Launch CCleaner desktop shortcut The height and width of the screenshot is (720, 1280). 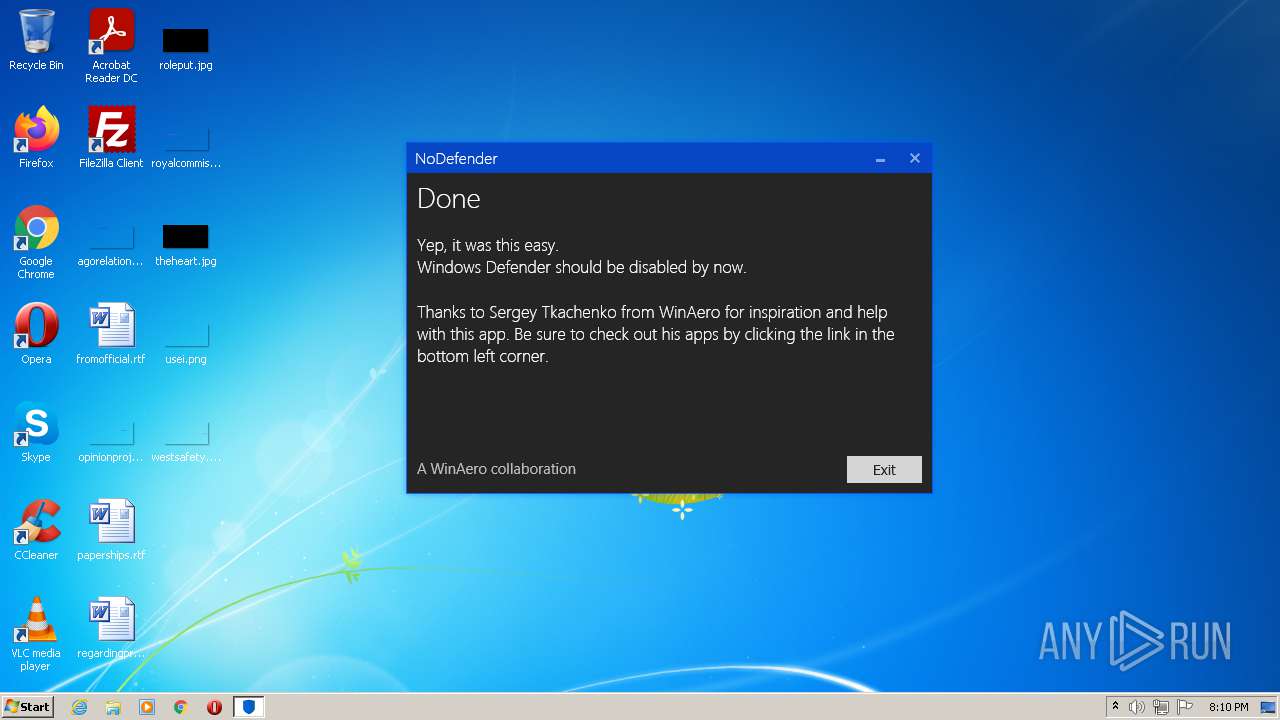[36, 530]
